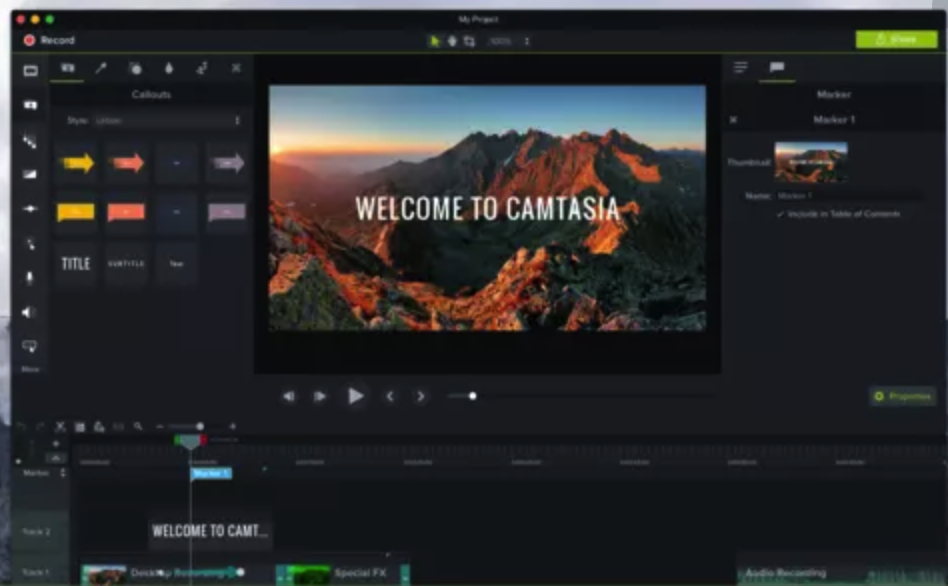Undo the last timeline action
948x586 pixels.
(x=22, y=427)
